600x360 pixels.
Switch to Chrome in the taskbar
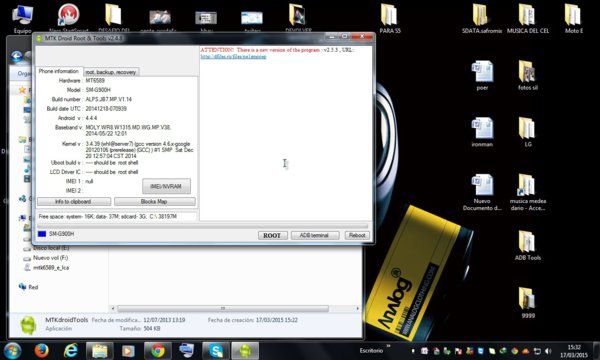coord(158,351)
